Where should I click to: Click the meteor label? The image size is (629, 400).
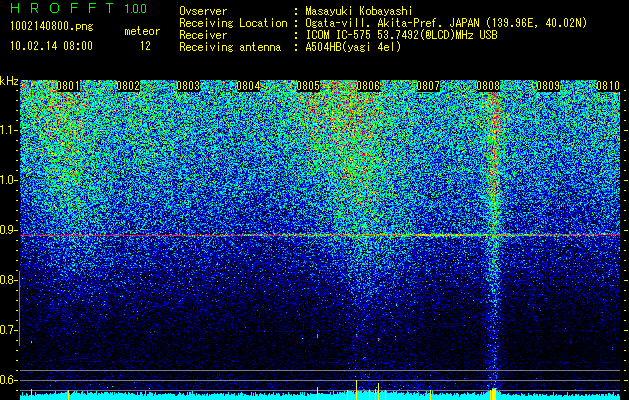[142, 31]
